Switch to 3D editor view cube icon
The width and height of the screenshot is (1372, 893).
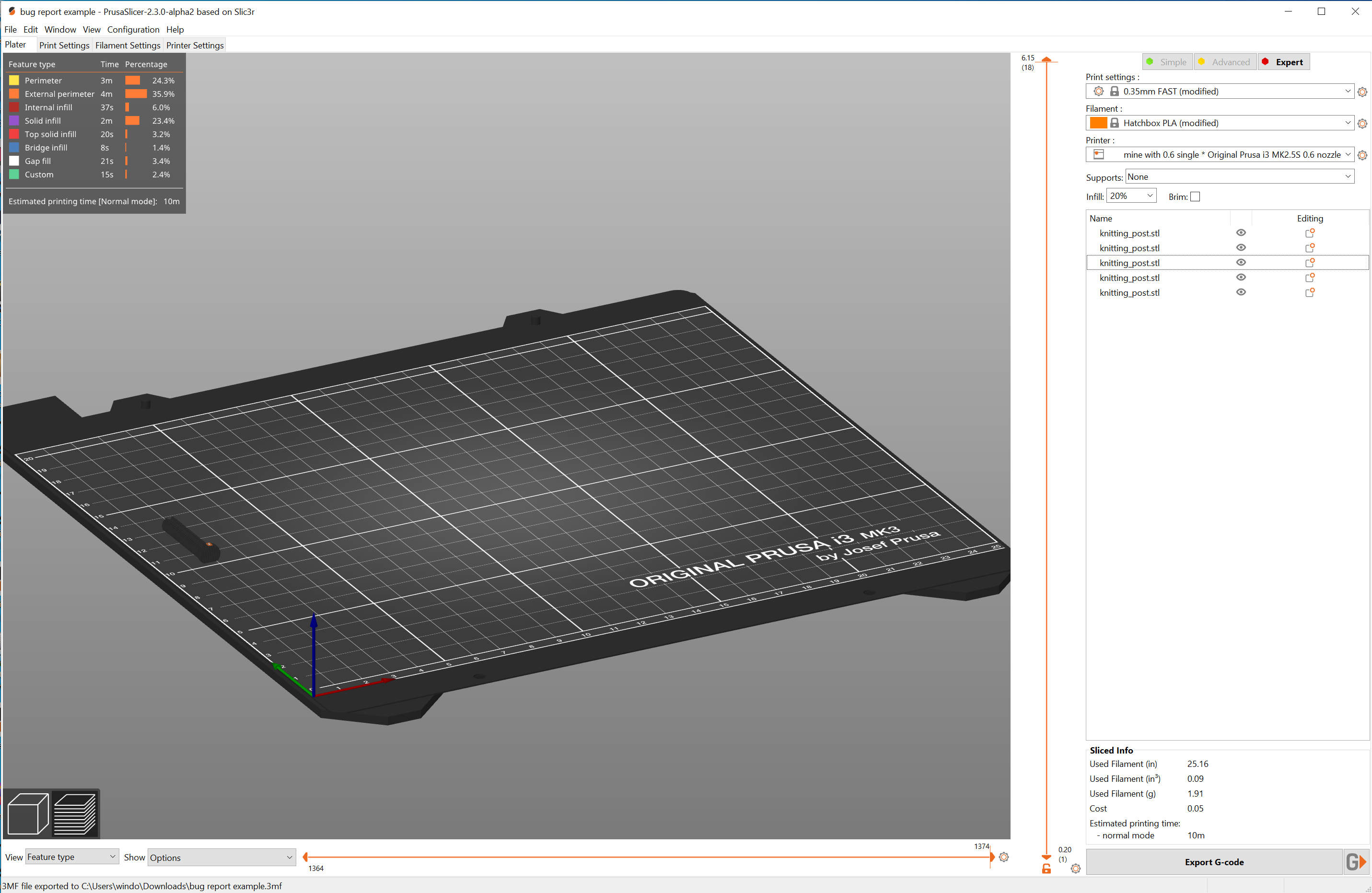pyautogui.click(x=28, y=813)
